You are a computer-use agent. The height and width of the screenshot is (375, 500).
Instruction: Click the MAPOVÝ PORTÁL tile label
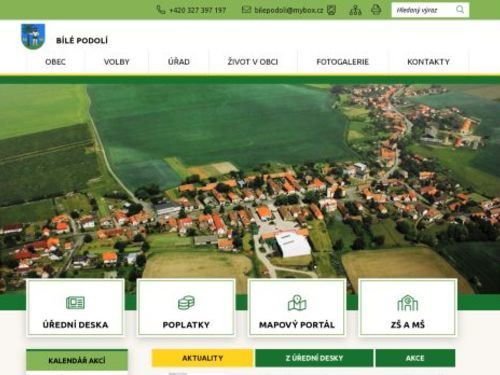297,325
